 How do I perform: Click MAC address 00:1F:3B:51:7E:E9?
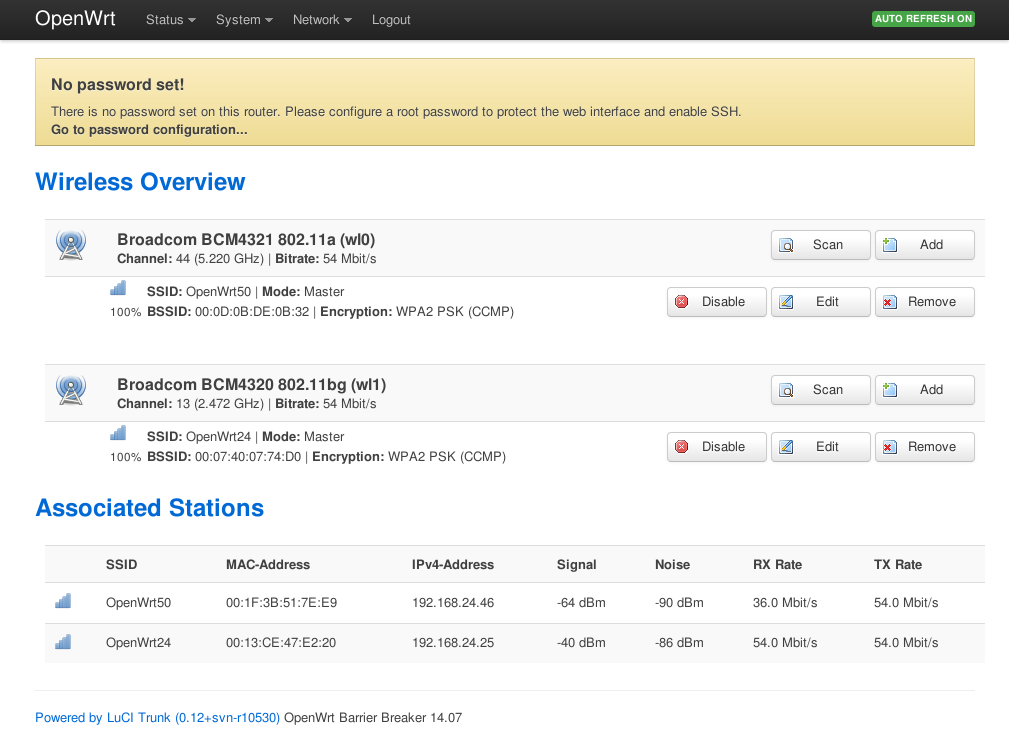coord(281,603)
